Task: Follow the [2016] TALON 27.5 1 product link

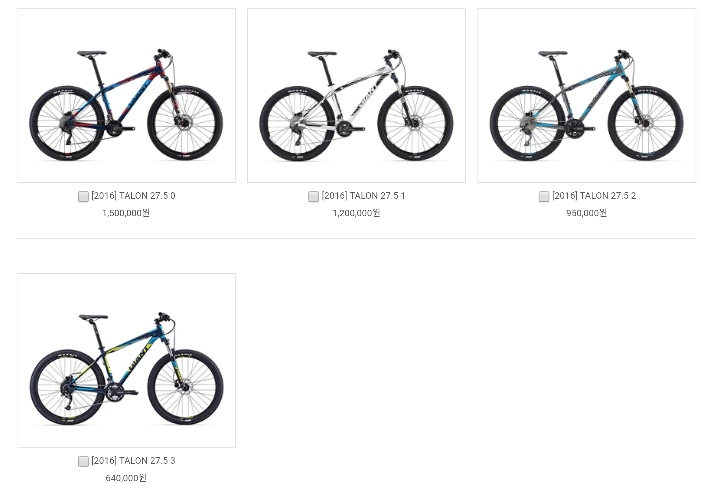Action: (x=363, y=196)
